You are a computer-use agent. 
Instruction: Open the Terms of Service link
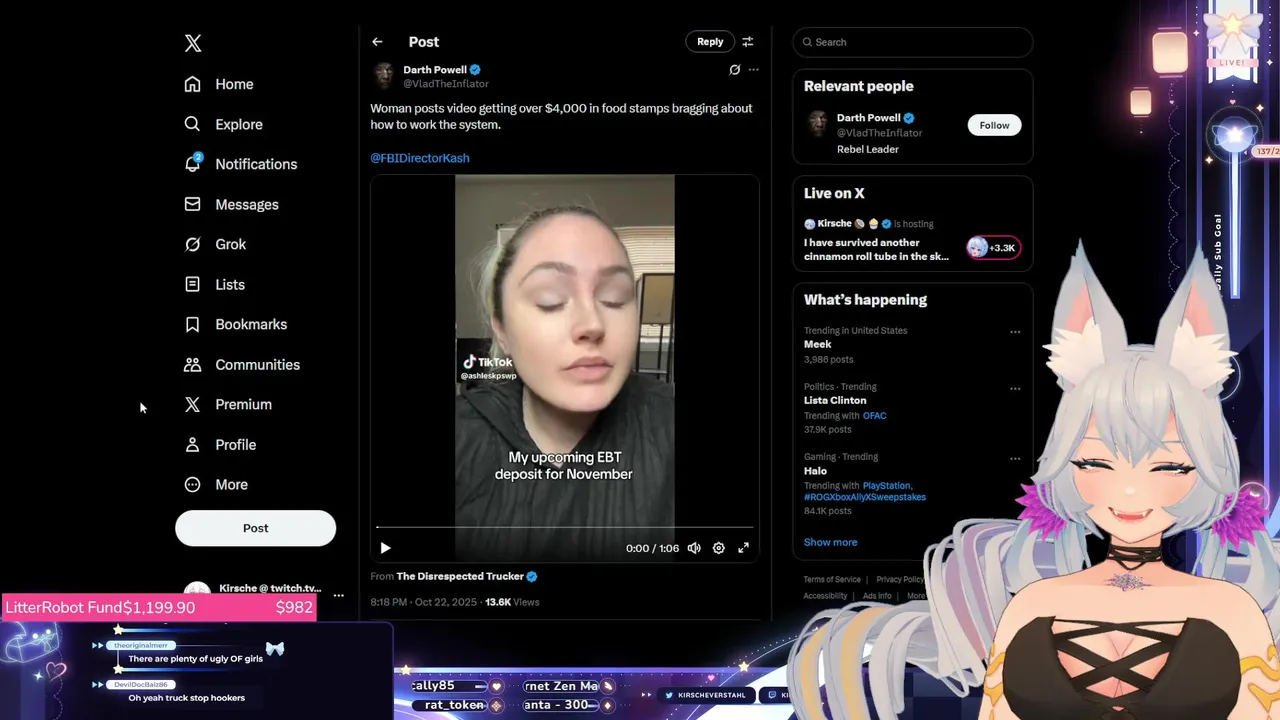(x=832, y=580)
